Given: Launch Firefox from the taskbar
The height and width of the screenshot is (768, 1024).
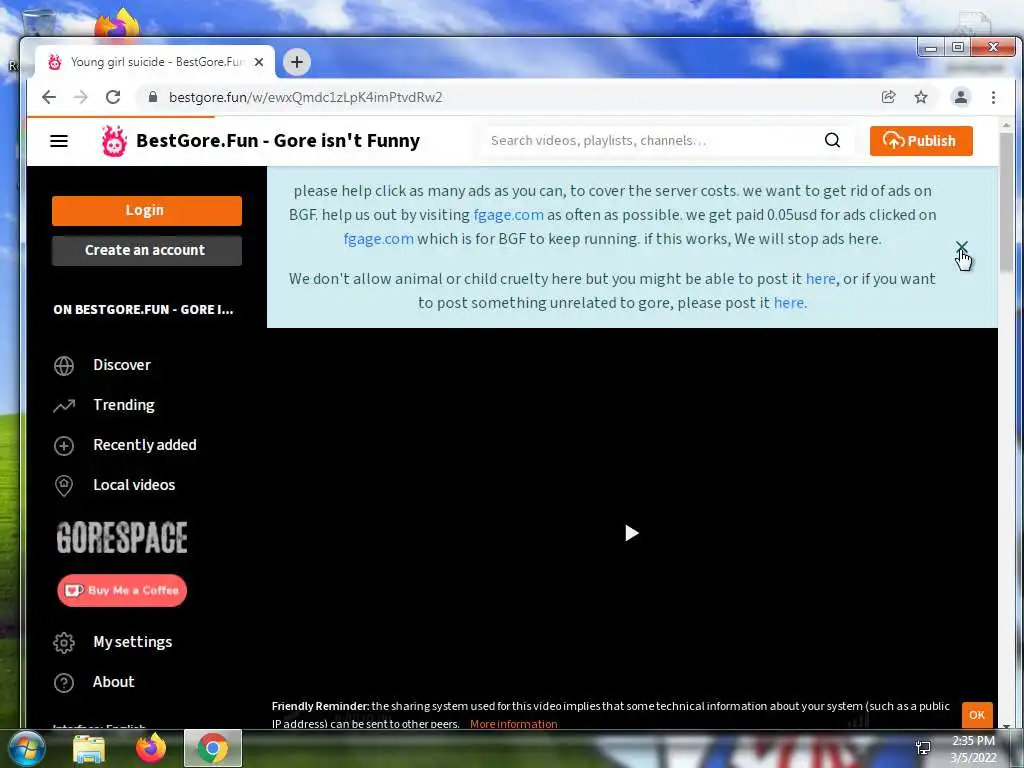Looking at the screenshot, I should [151, 748].
